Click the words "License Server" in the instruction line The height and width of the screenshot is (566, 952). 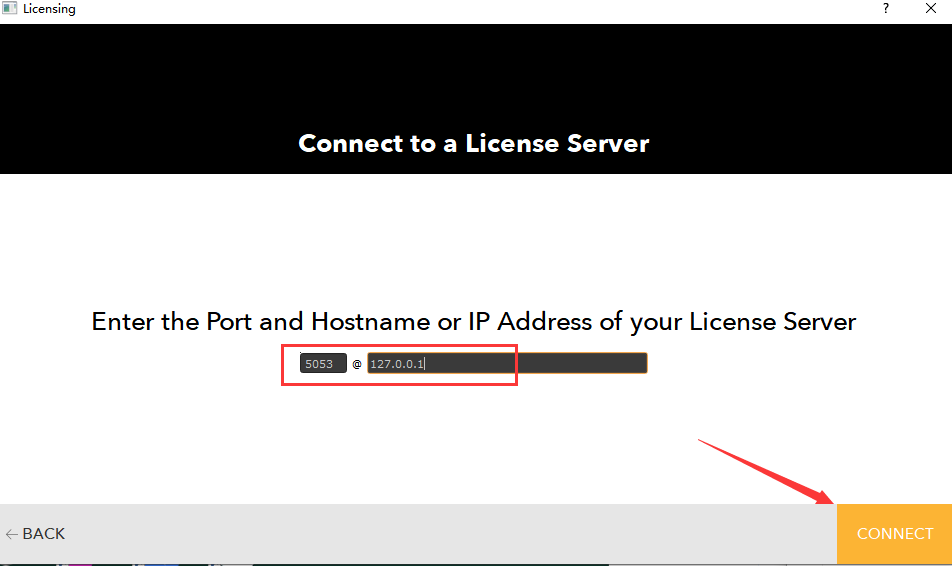773,322
